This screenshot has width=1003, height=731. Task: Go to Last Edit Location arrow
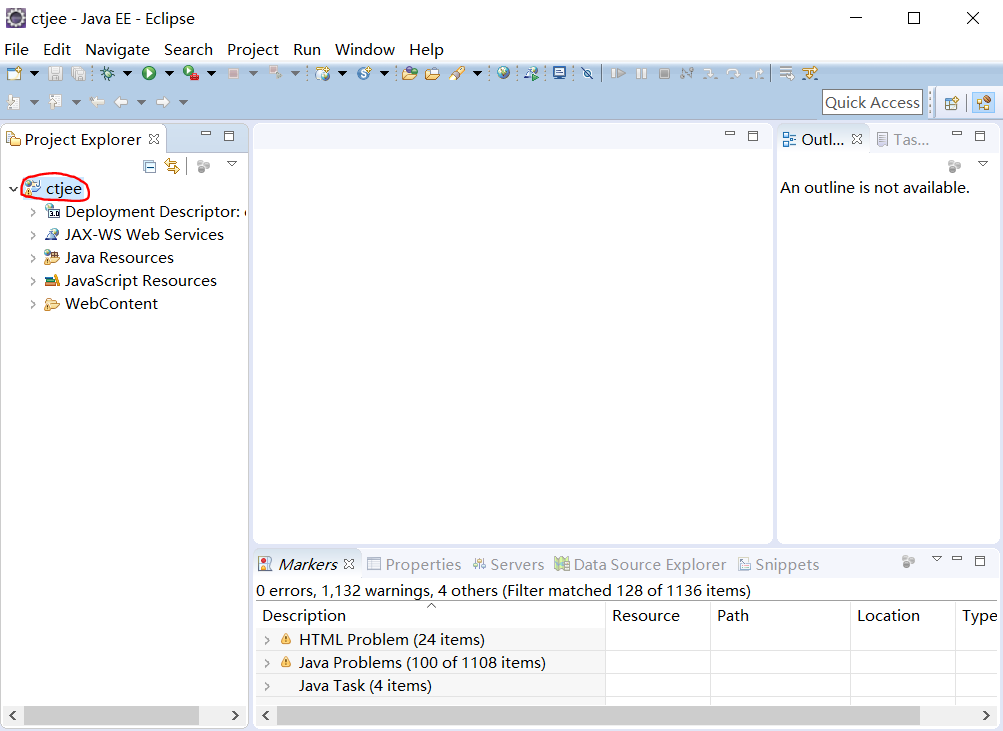(97, 102)
